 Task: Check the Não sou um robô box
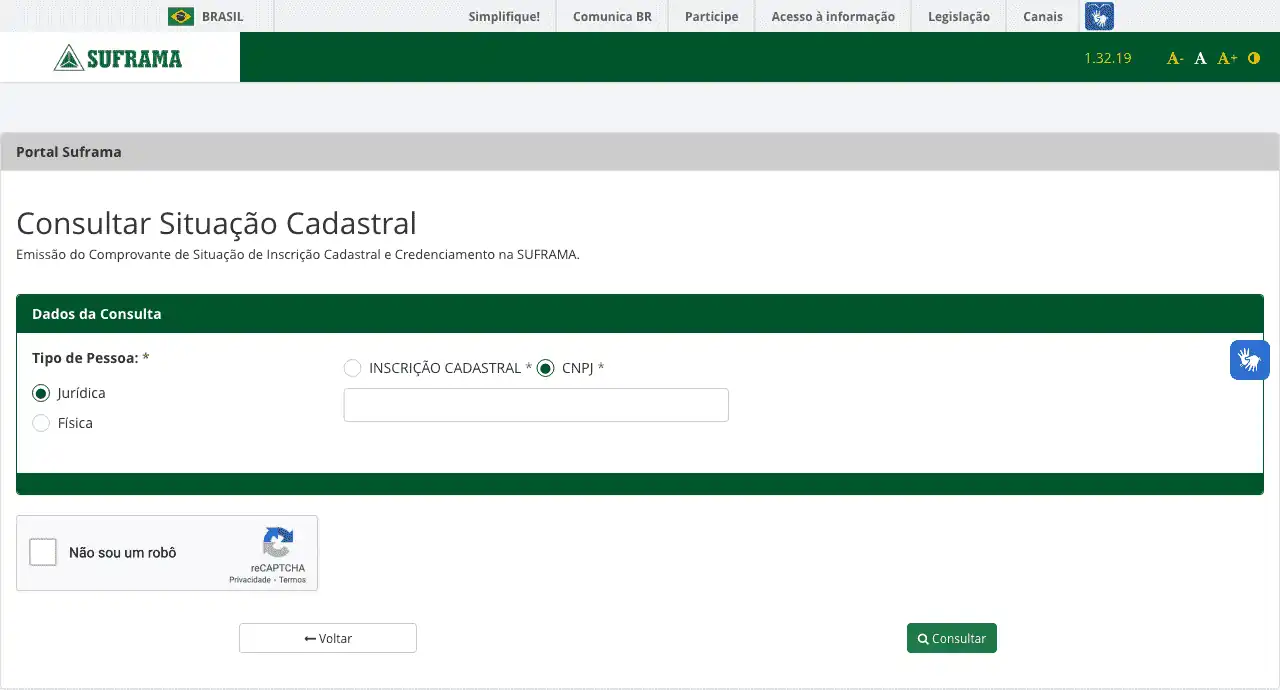(x=43, y=552)
